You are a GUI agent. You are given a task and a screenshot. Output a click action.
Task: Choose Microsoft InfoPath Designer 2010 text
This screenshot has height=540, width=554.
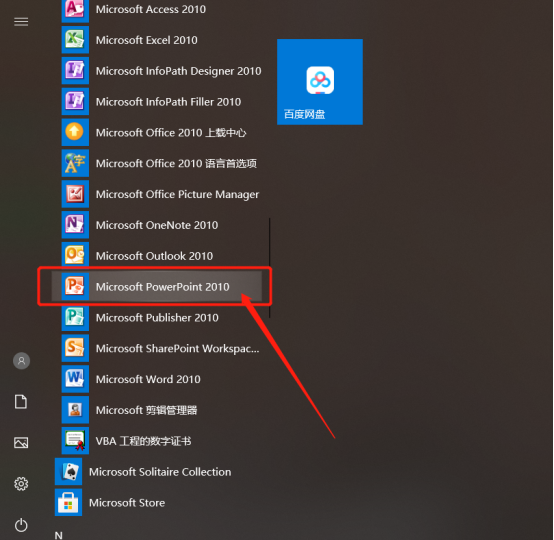[x=178, y=71]
